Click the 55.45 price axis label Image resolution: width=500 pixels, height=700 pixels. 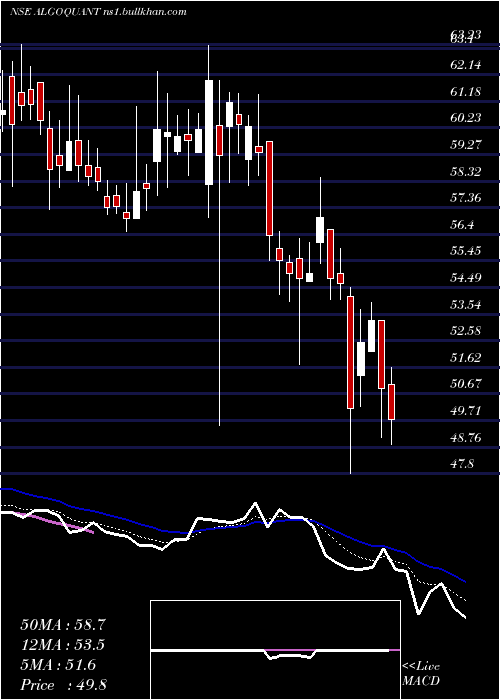tap(466, 251)
